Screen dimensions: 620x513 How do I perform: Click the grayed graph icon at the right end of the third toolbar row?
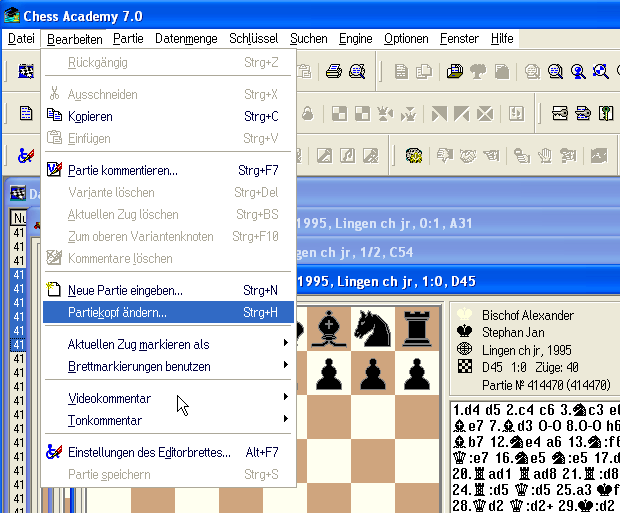pos(599,155)
